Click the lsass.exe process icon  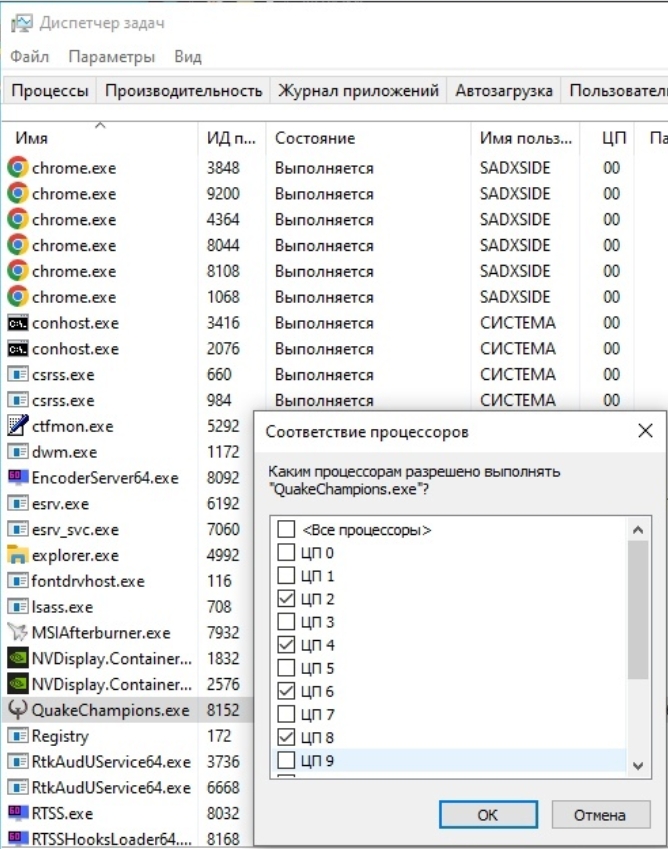click(x=17, y=606)
